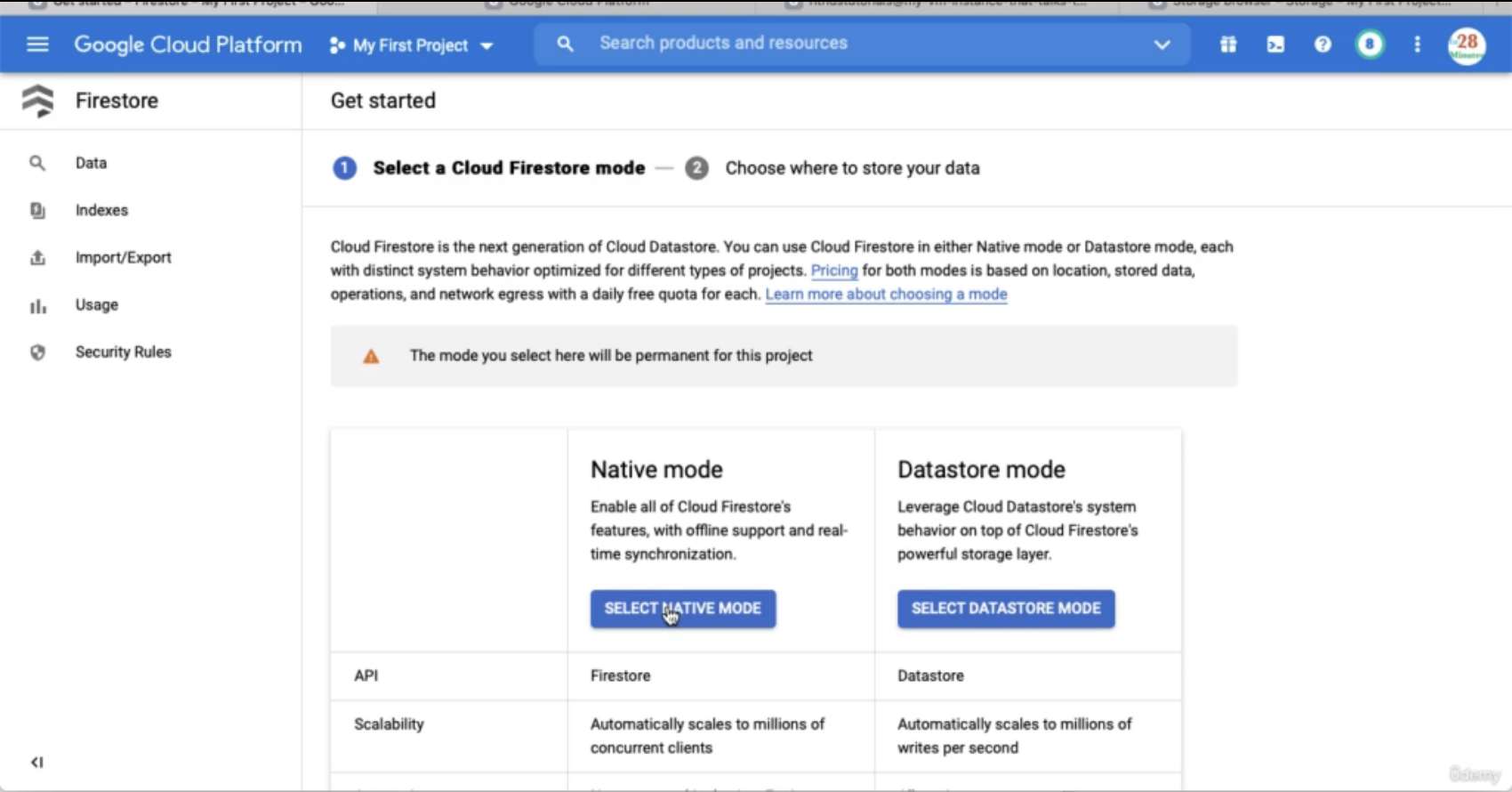Click the API row label

point(366,675)
